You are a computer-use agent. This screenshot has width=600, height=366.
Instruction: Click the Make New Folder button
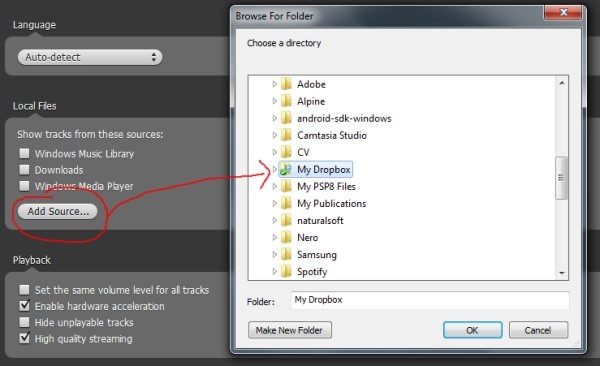290,330
